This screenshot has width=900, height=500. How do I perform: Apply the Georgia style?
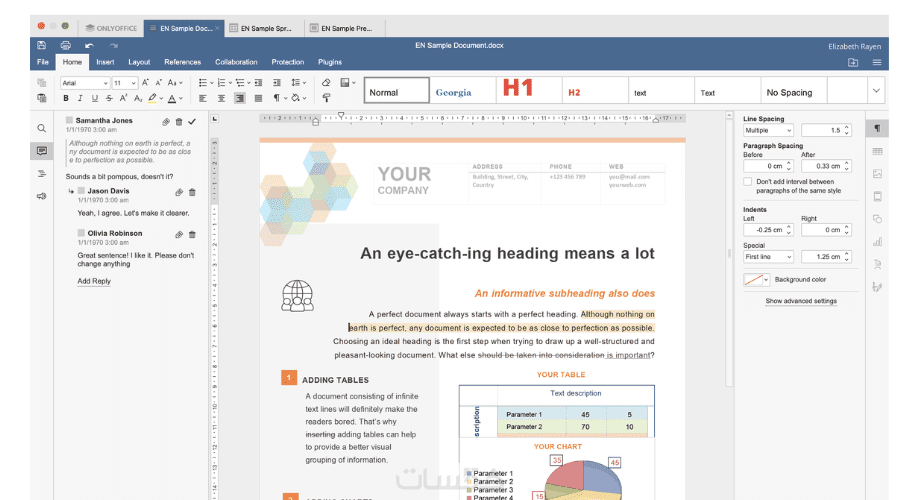click(463, 90)
